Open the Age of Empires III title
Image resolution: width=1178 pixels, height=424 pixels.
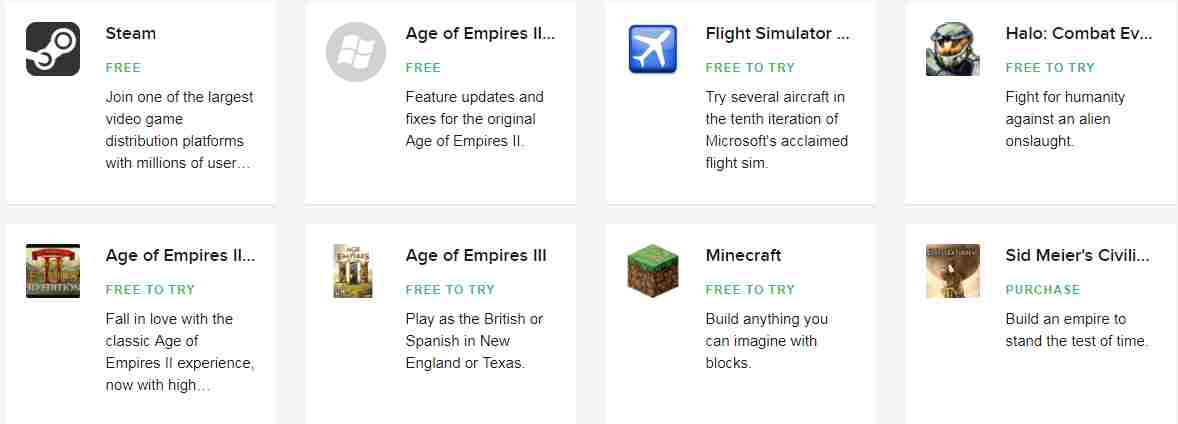476,255
